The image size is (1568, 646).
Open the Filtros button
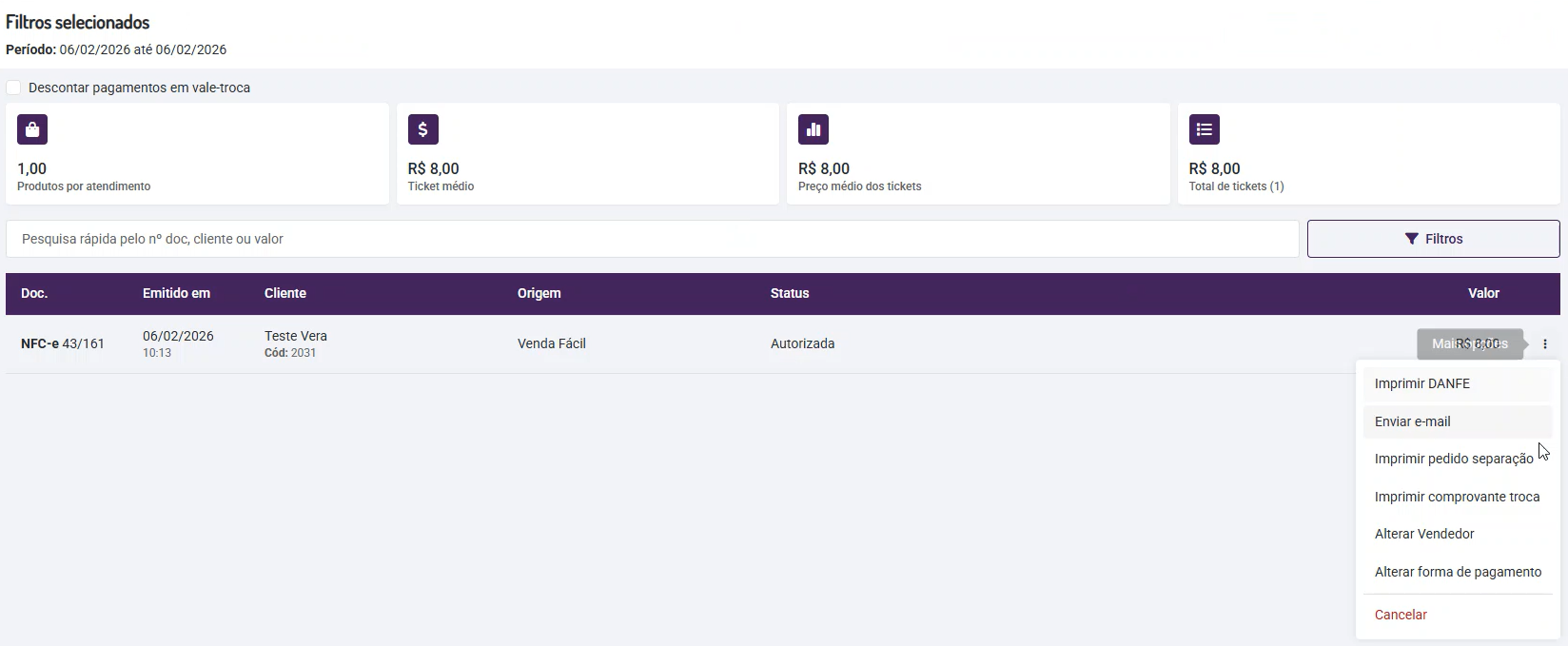point(1433,239)
